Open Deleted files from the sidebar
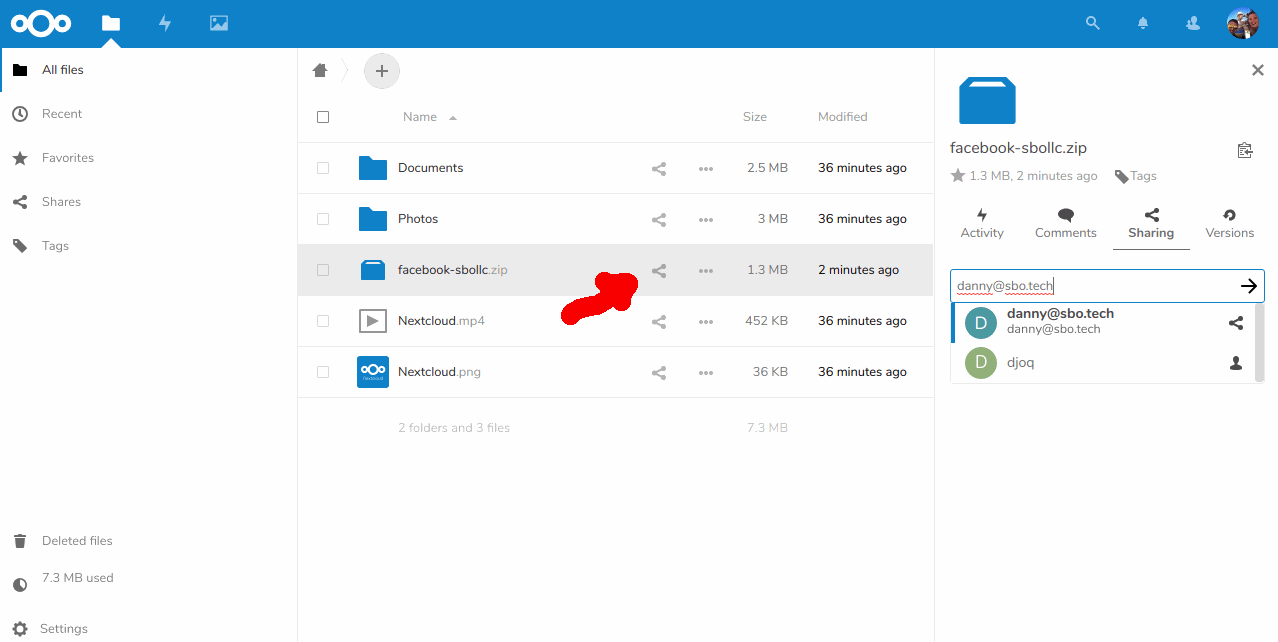 click(77, 540)
